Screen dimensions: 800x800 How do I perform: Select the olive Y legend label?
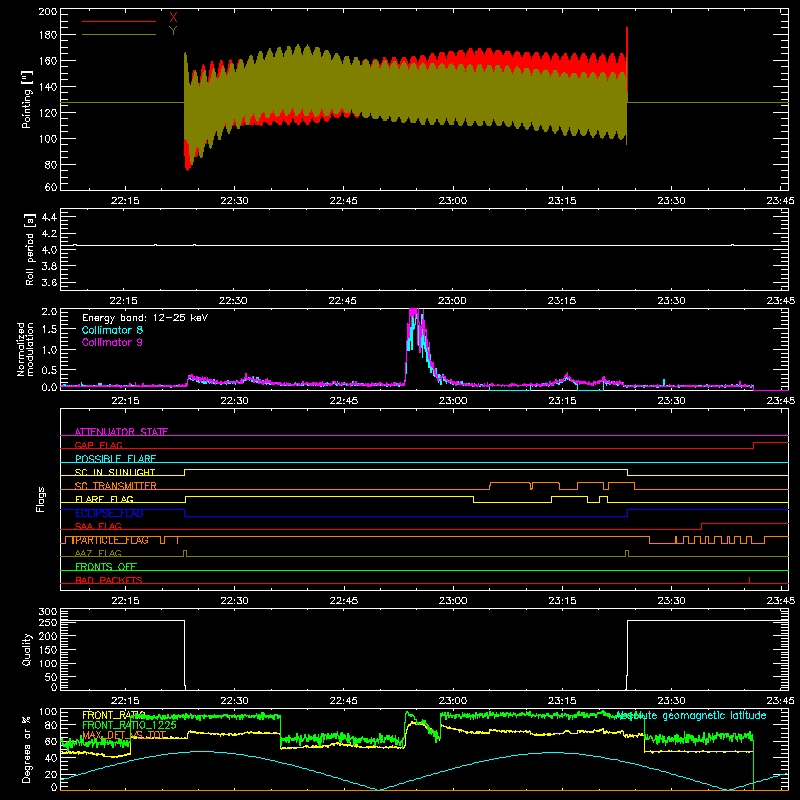coord(173,31)
